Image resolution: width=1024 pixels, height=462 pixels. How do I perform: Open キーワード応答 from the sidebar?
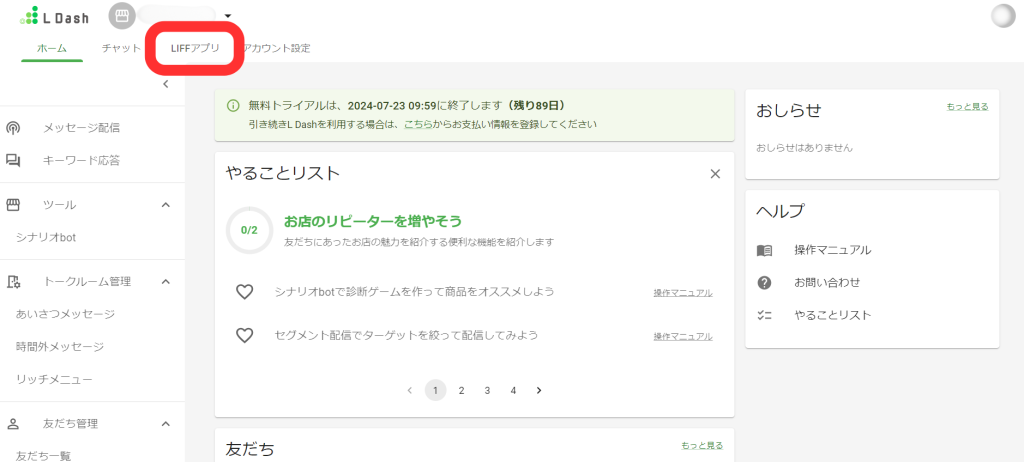click(x=80, y=160)
